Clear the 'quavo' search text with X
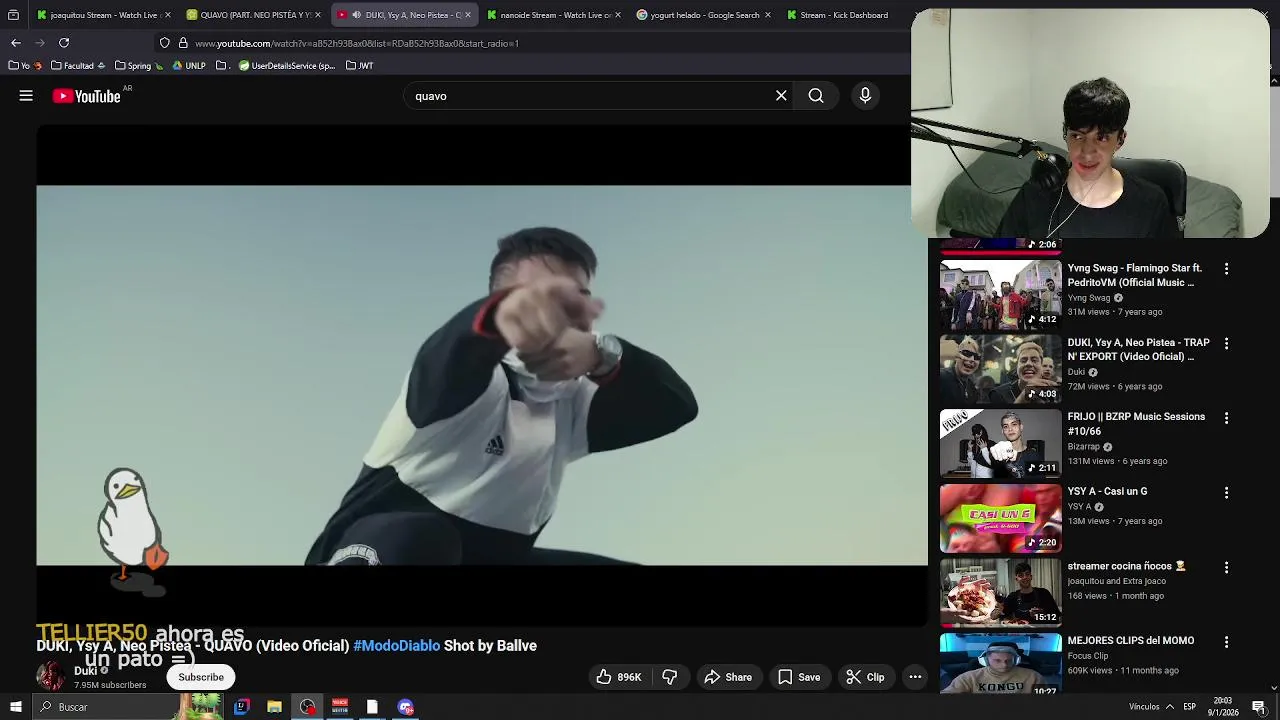1280x720 pixels. point(781,96)
